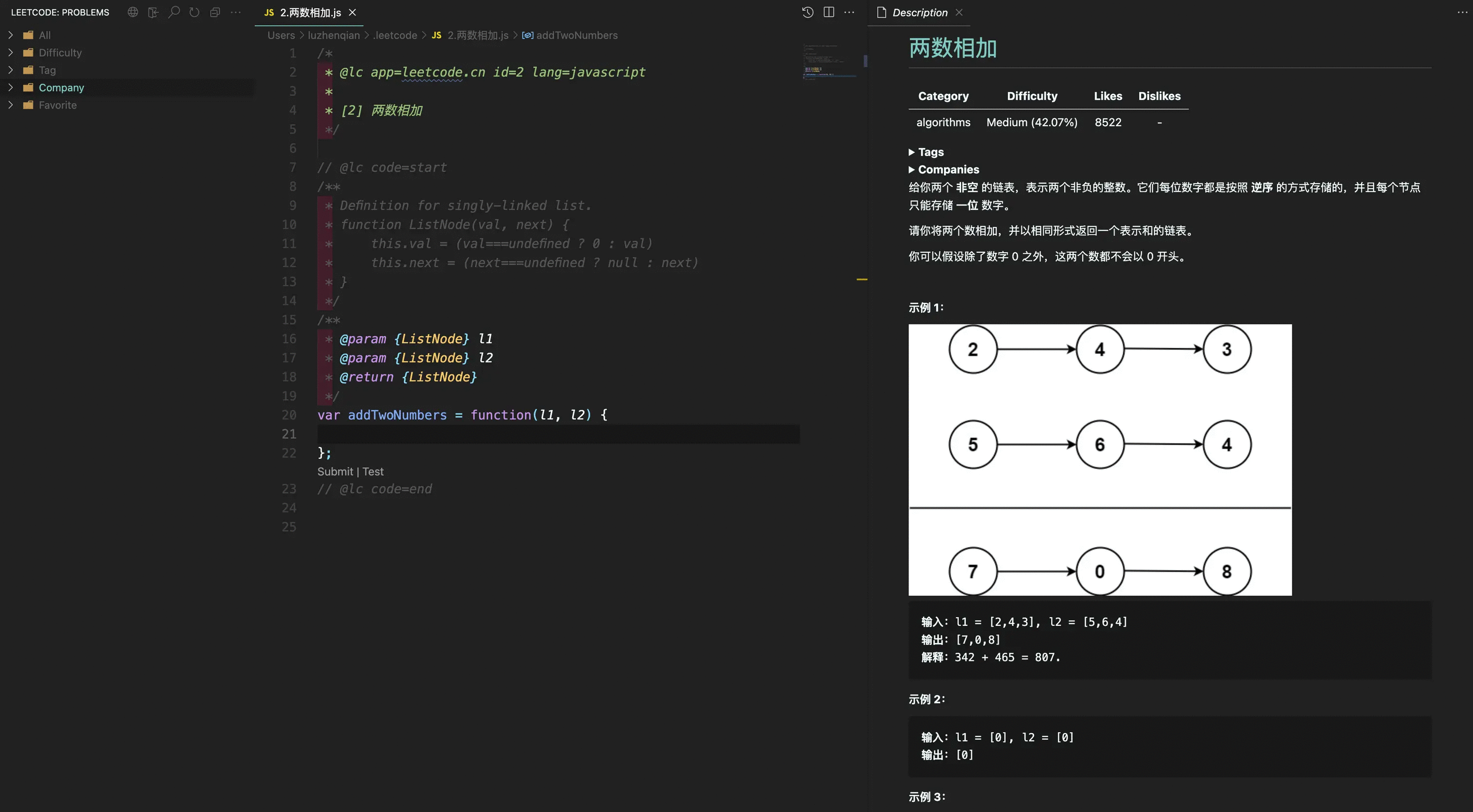Image resolution: width=1473 pixels, height=812 pixels.
Task: Click the LeetCode sign out icon
Action: (153, 12)
